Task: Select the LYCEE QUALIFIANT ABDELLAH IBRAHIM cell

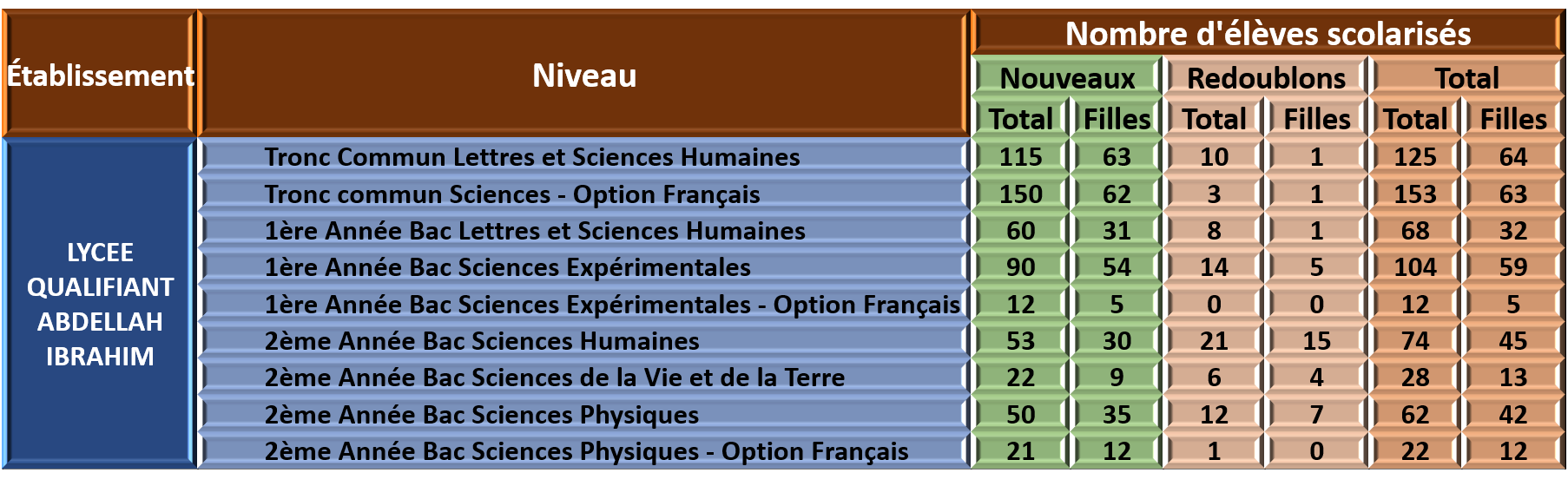Action: click(x=99, y=304)
